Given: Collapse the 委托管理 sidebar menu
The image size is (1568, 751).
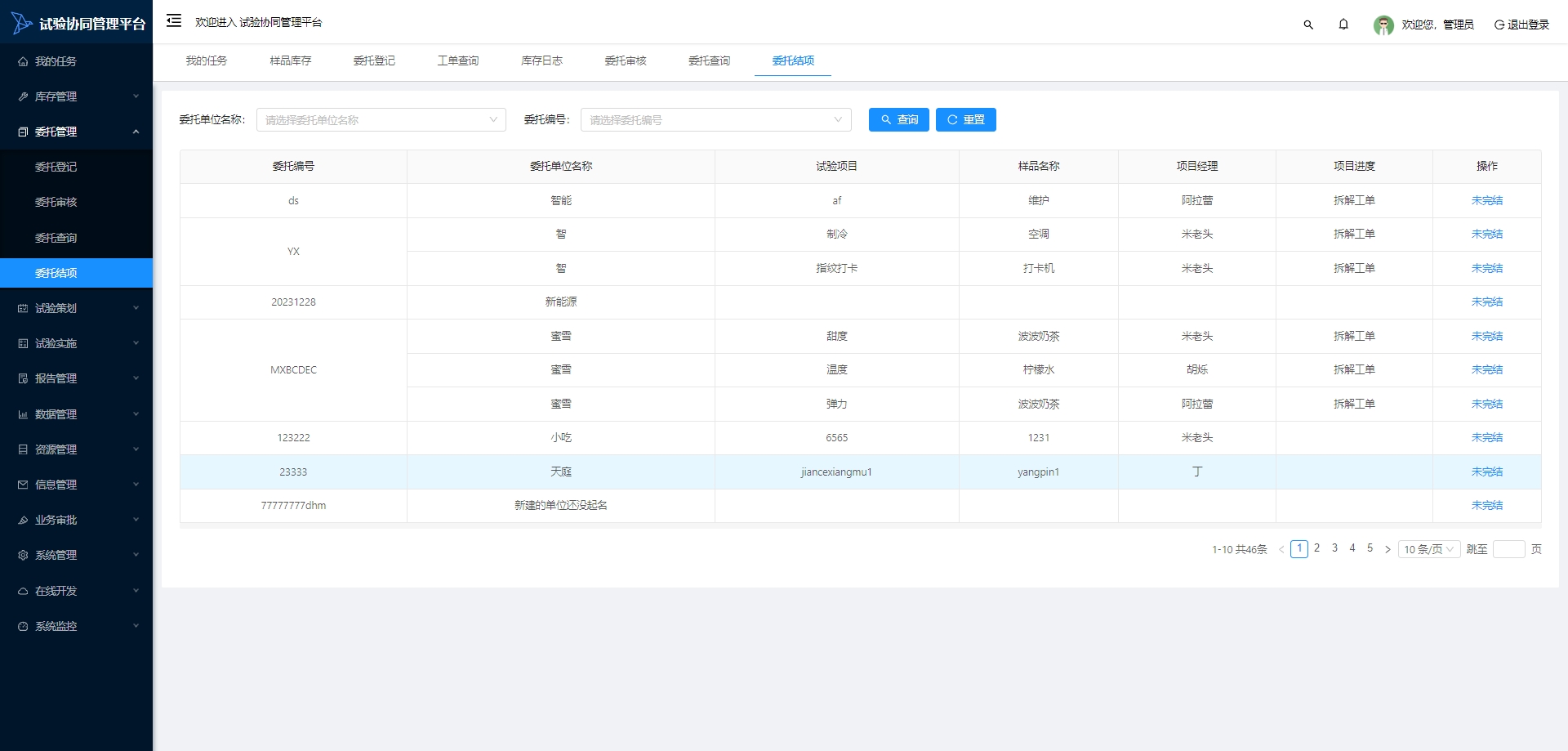Looking at the screenshot, I should (x=76, y=132).
